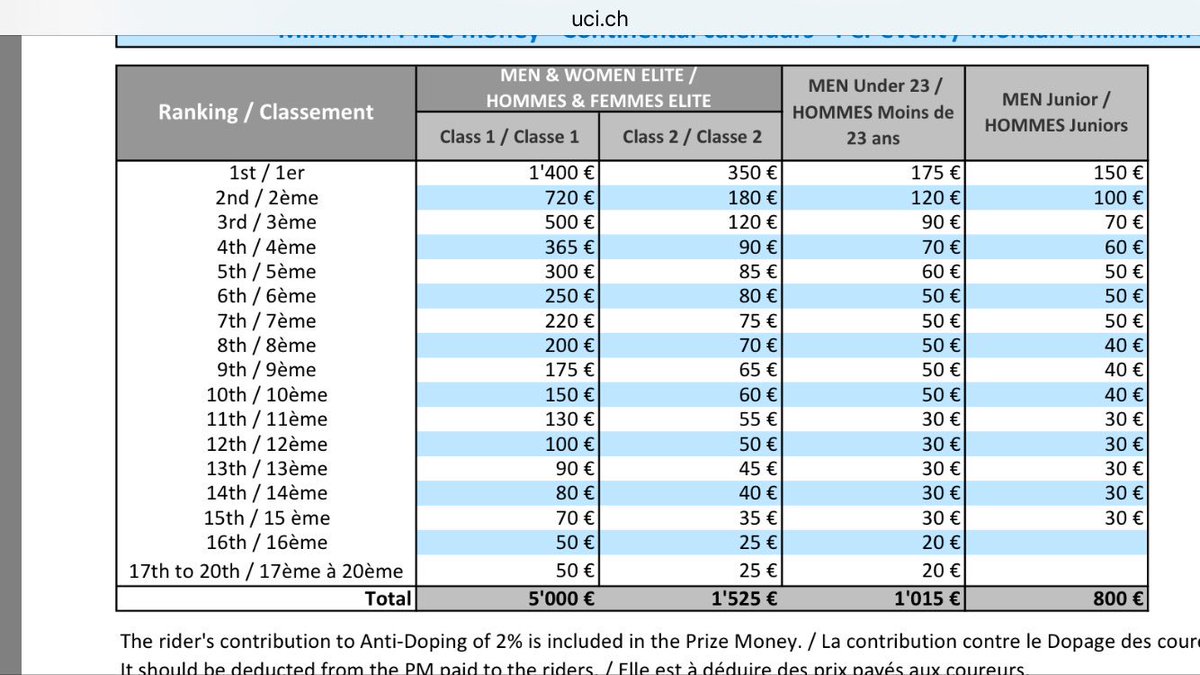This screenshot has width=1200, height=675.
Task: Select the "9th / 9ème" row label
Action: point(266,370)
